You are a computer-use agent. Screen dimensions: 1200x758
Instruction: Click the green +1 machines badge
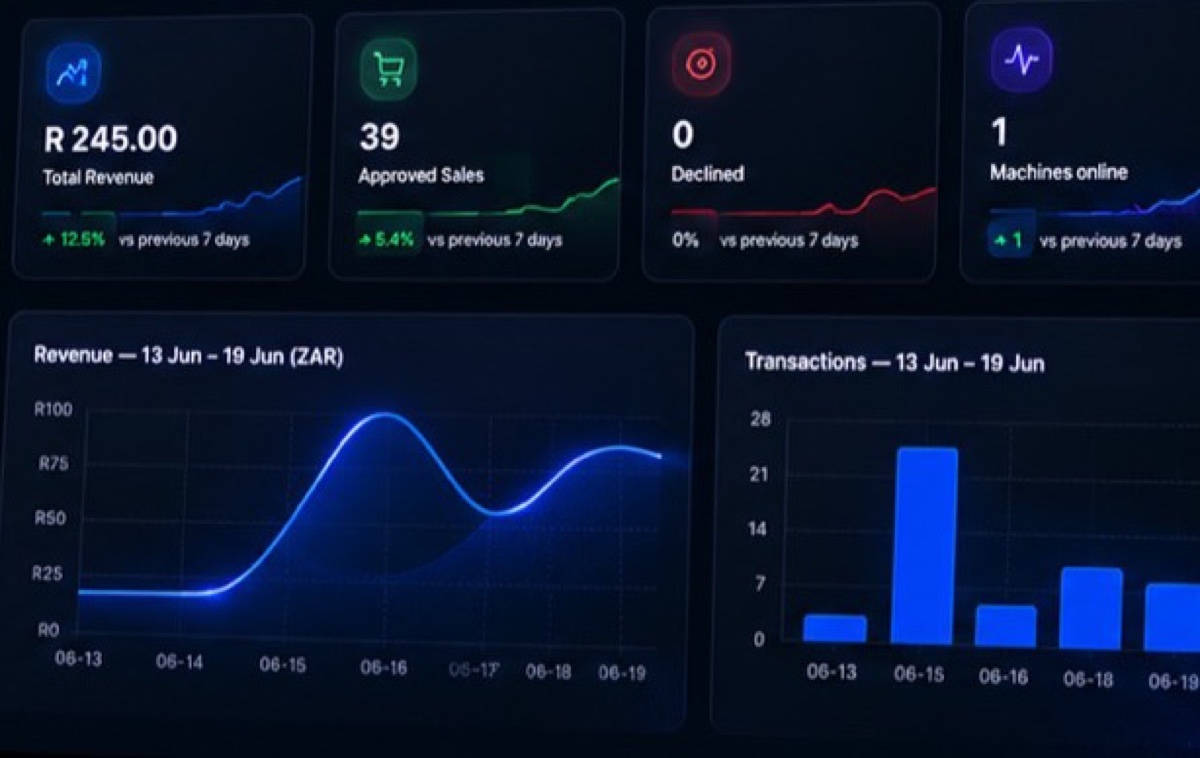coord(1010,241)
